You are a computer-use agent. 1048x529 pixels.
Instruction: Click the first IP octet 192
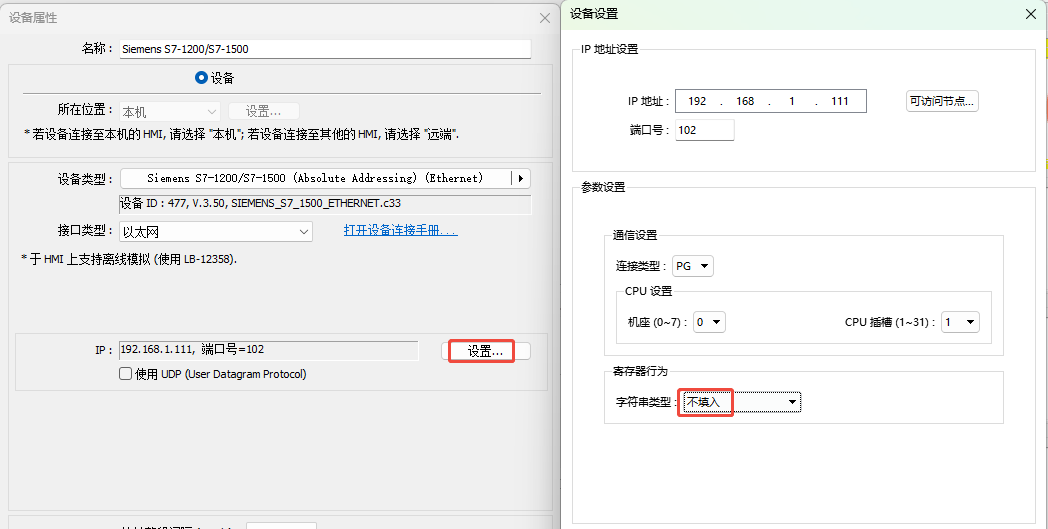(x=698, y=102)
